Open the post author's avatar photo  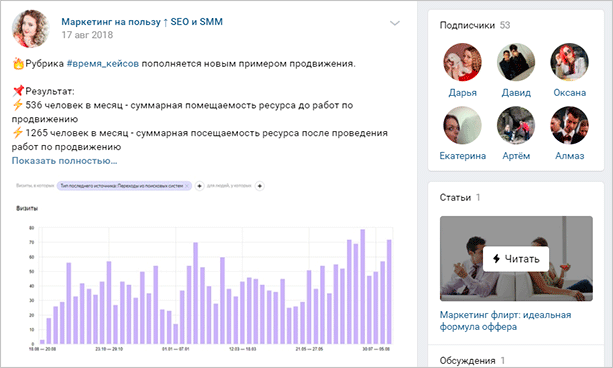31,29
